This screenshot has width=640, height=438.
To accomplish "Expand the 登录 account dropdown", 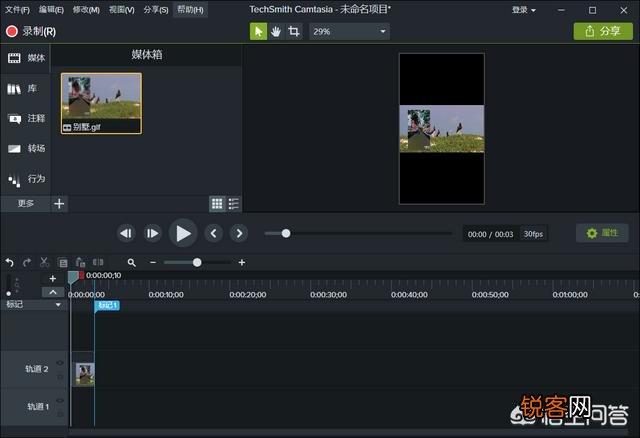I will pos(524,10).
